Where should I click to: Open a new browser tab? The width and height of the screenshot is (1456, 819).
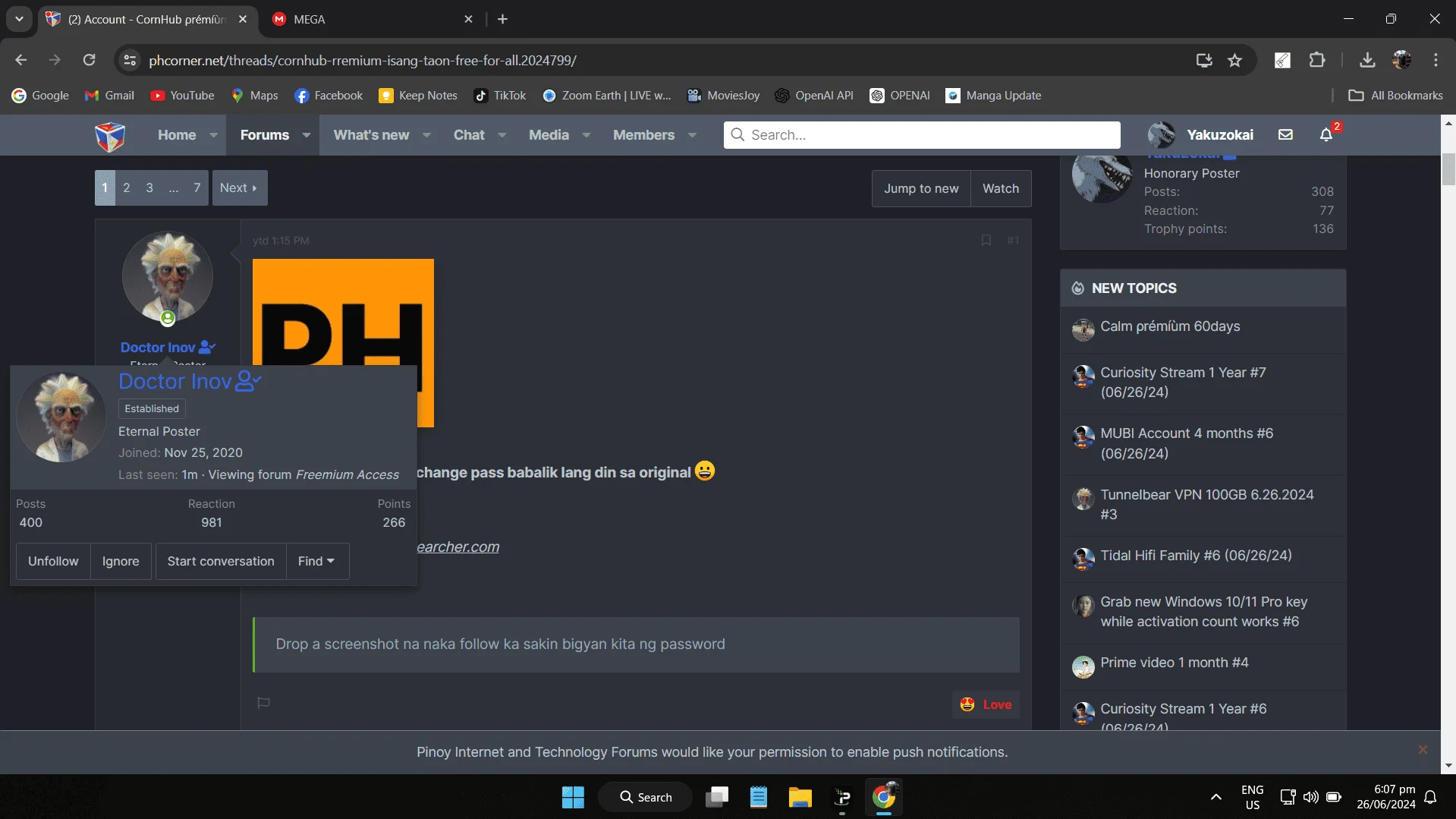coord(502,20)
